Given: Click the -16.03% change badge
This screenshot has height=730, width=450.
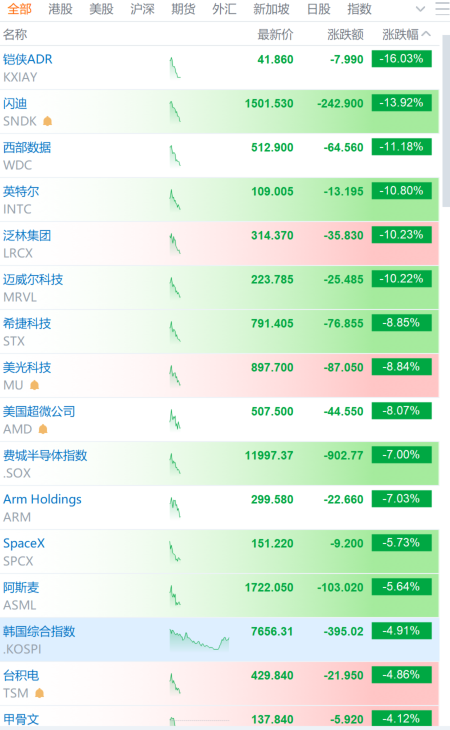Looking at the screenshot, I should coord(402,59).
